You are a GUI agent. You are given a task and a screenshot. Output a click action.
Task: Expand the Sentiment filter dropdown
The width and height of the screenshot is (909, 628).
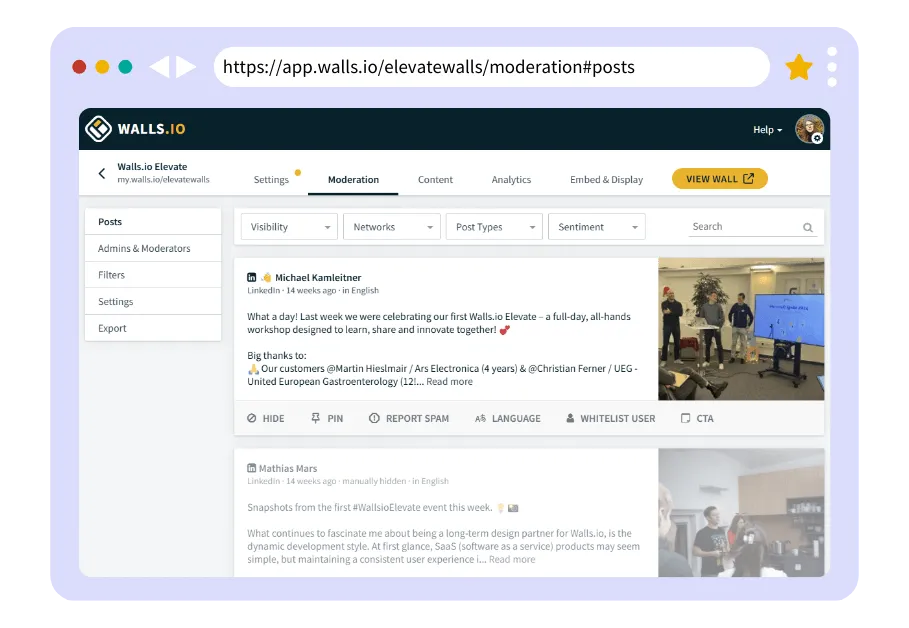597,227
